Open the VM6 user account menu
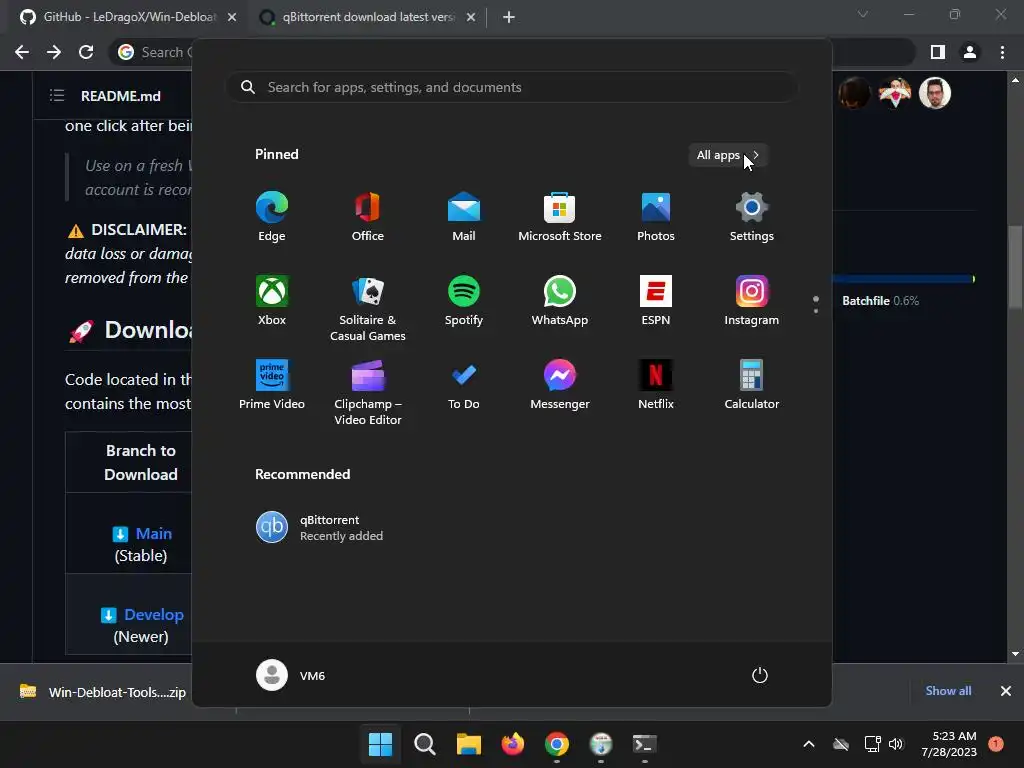This screenshot has width=1024, height=768. pos(291,675)
